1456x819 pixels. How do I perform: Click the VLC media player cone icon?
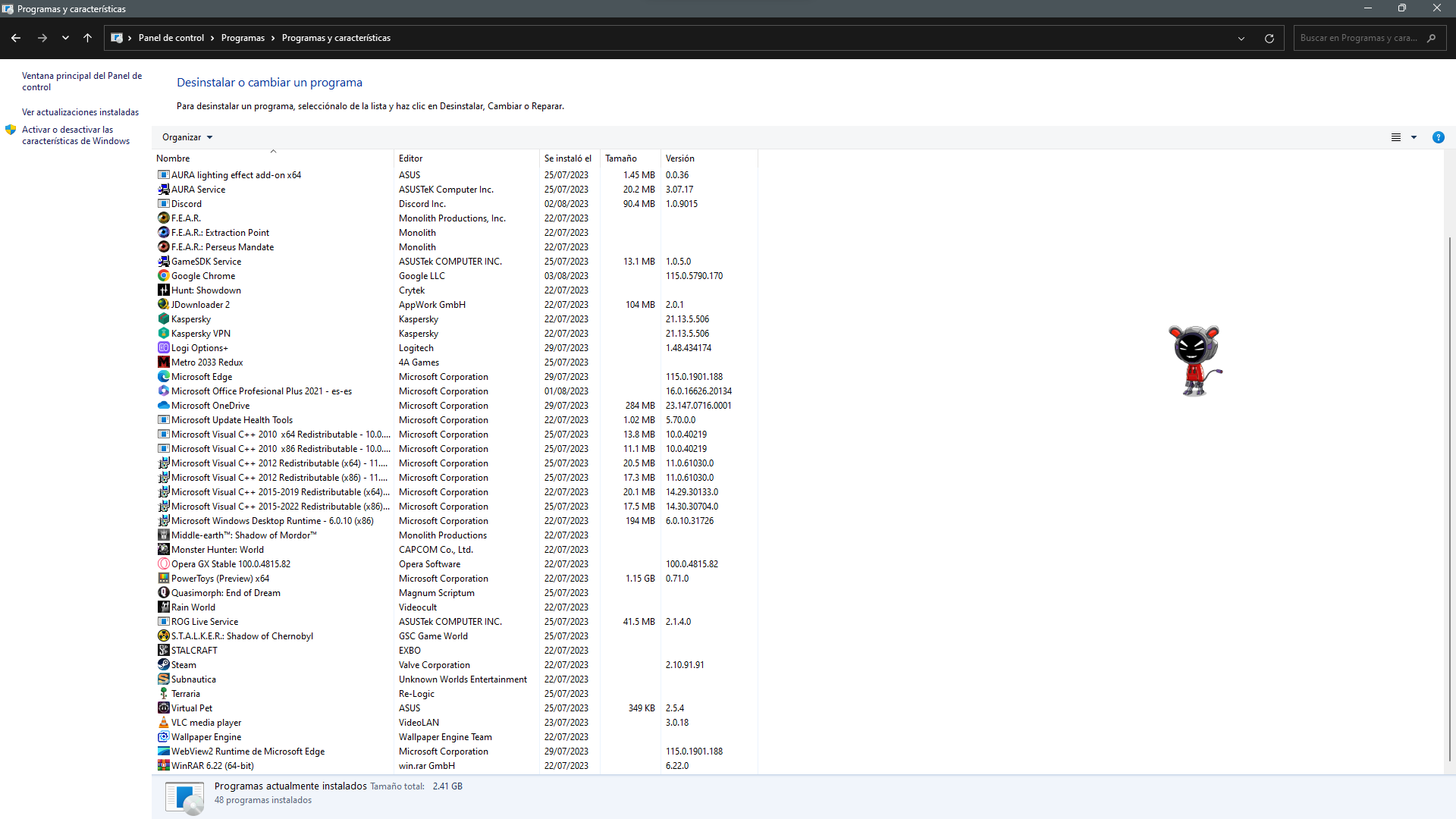click(x=163, y=722)
